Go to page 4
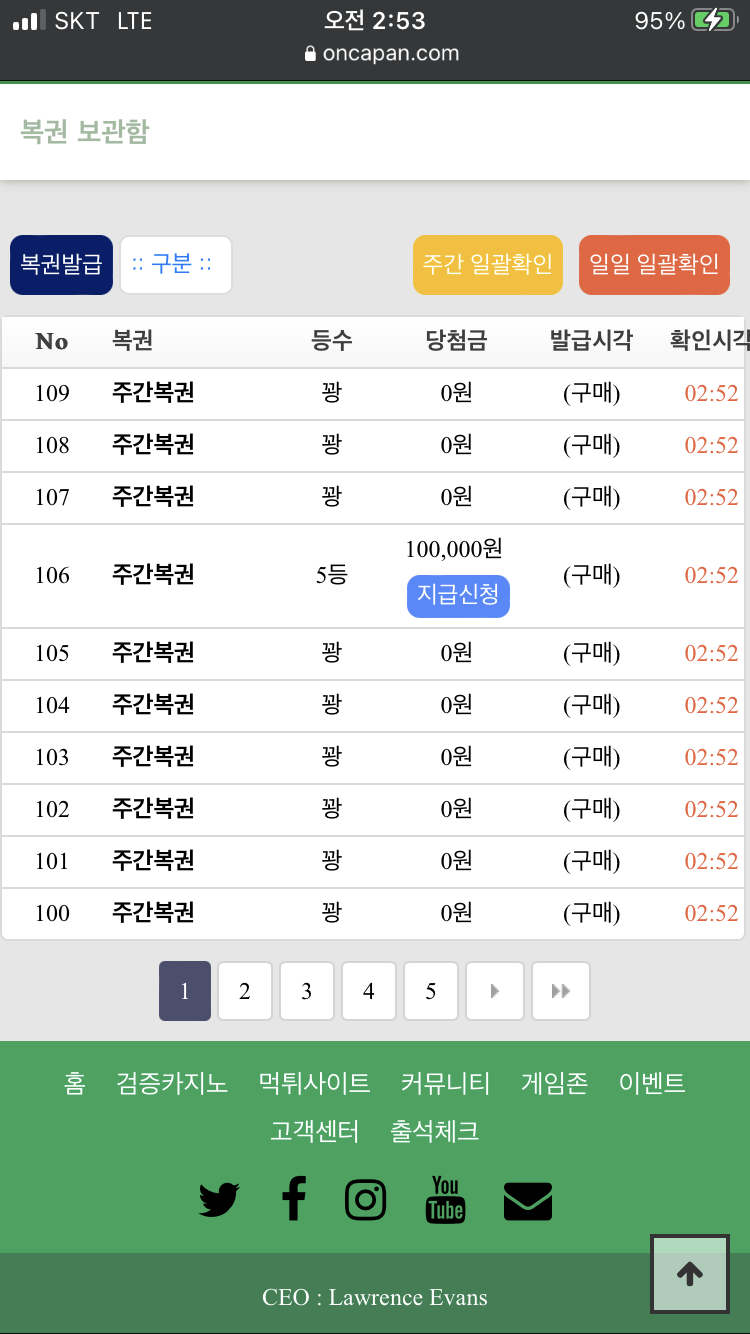 369,991
